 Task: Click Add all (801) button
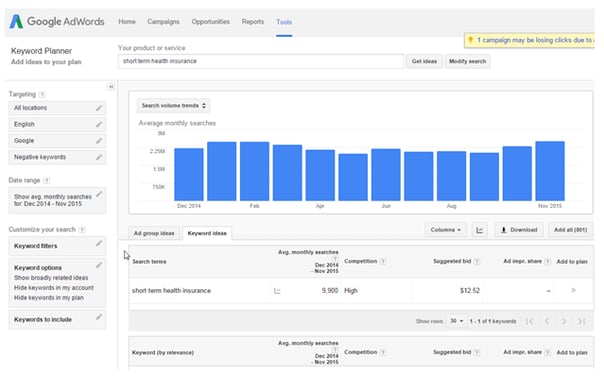570,230
